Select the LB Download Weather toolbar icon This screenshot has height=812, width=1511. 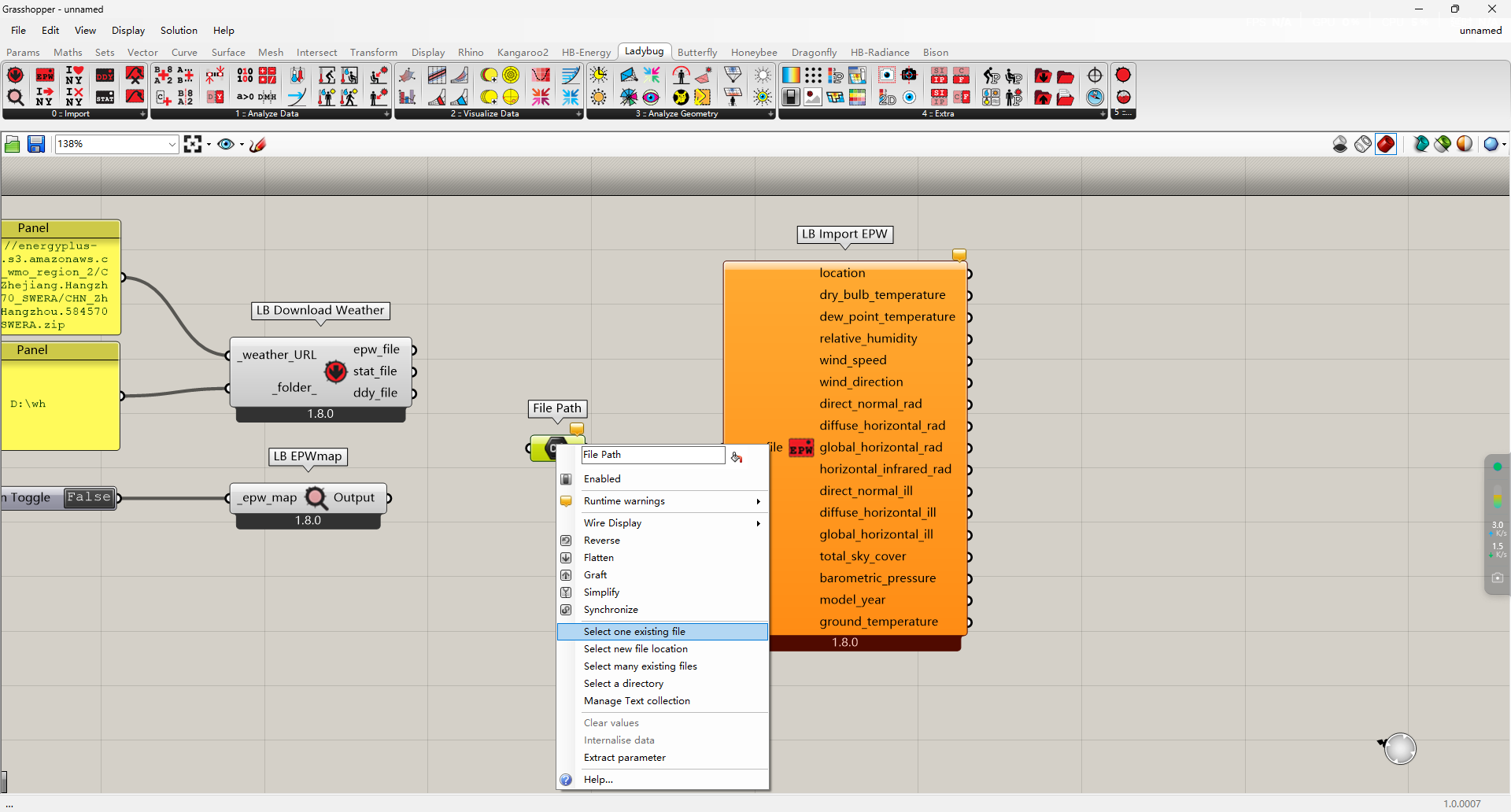tap(15, 76)
